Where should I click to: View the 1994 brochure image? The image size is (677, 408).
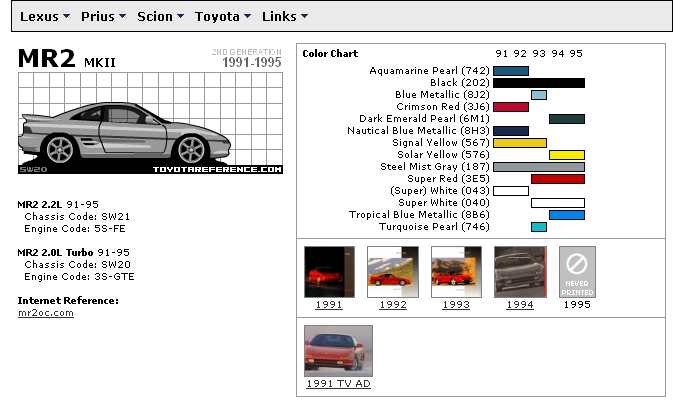(520, 271)
